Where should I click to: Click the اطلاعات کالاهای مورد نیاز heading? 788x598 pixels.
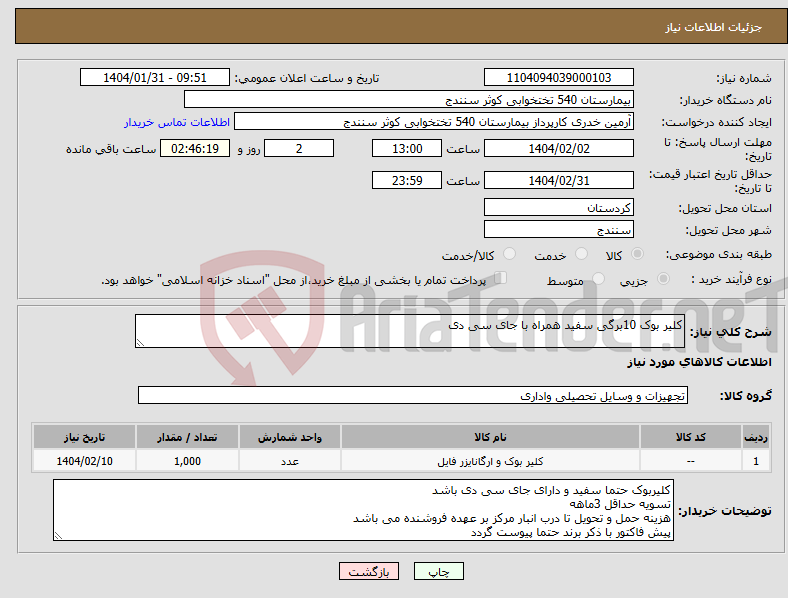[x=699, y=362]
